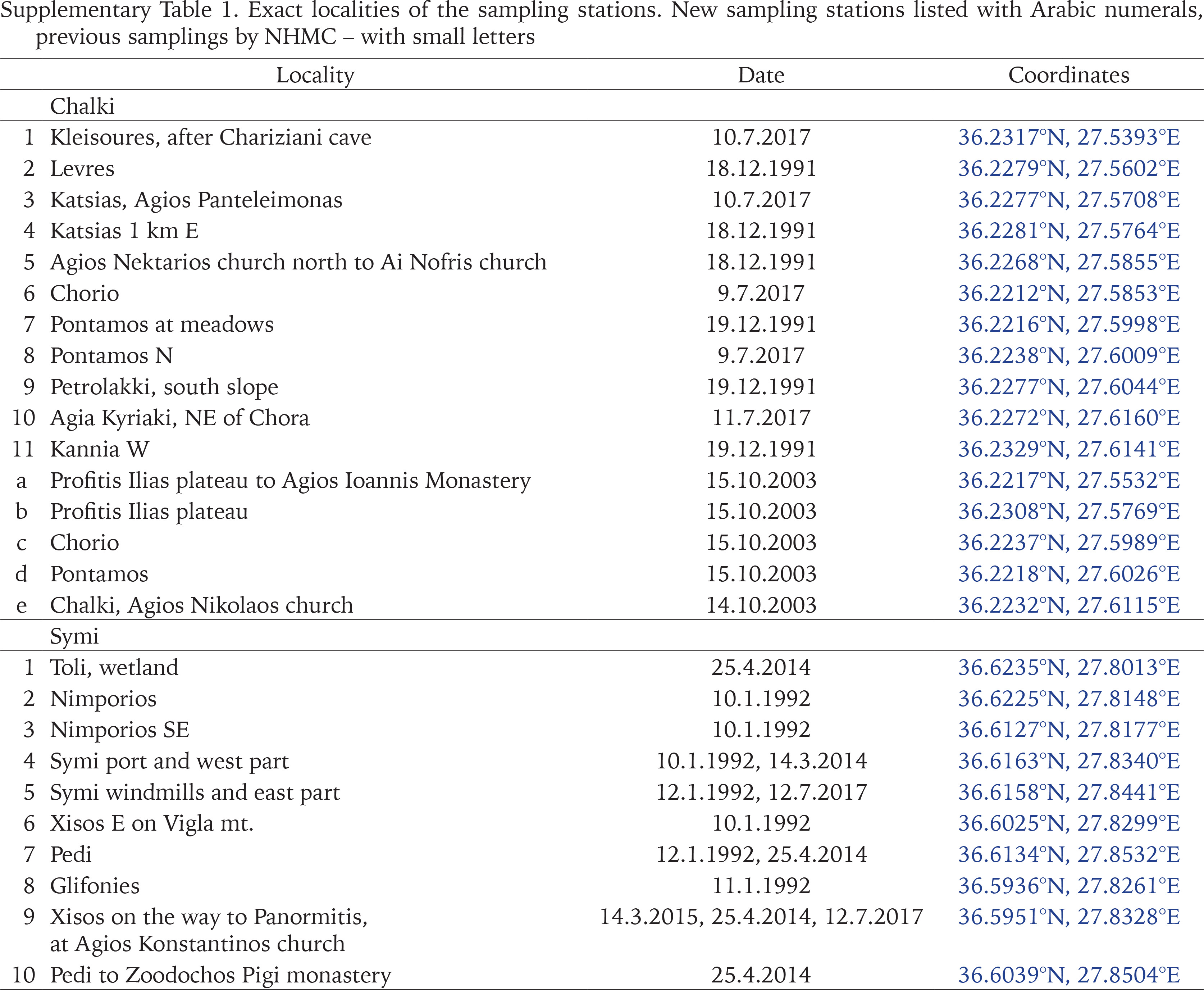Viewport: 1204px width, 990px height.
Task: Click locality Katsias, Agios Panteleimonas
Action: pyautogui.click(x=196, y=201)
